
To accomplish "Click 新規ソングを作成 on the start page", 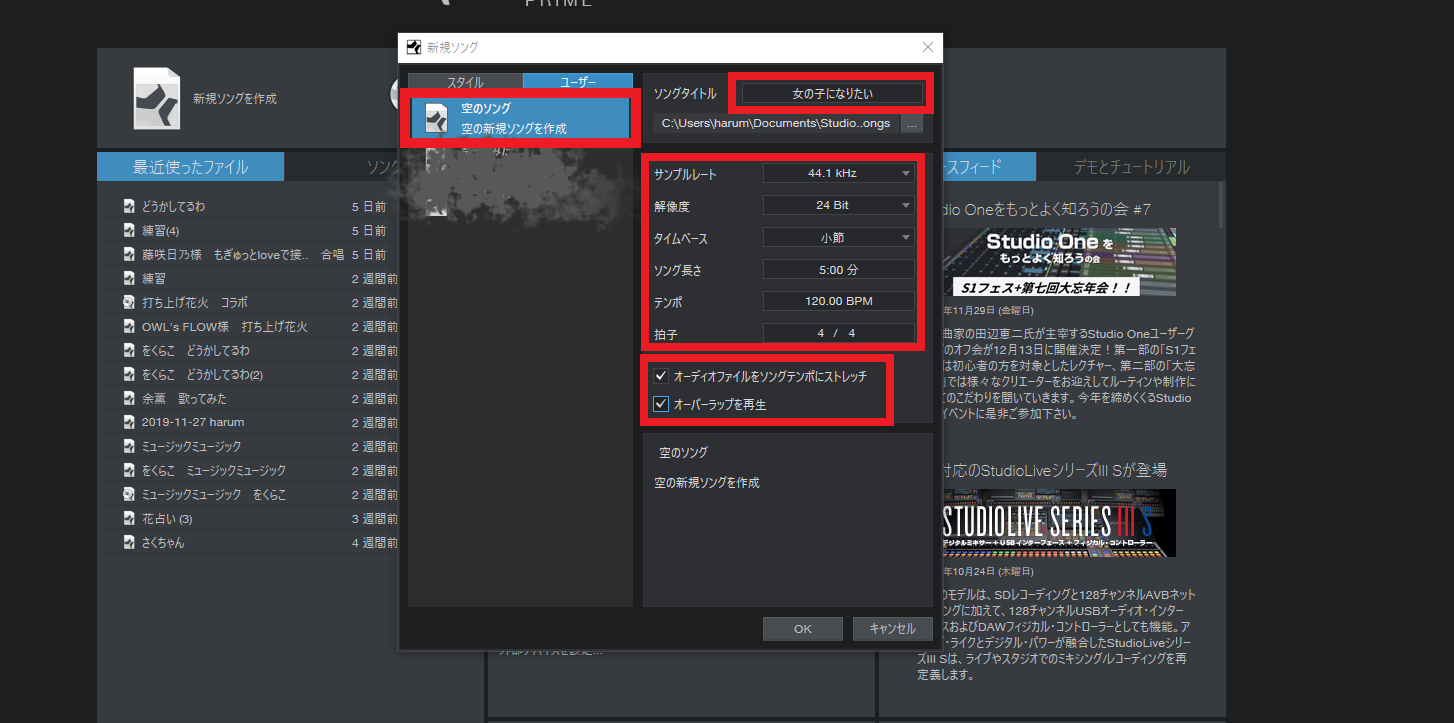I will [x=235, y=99].
